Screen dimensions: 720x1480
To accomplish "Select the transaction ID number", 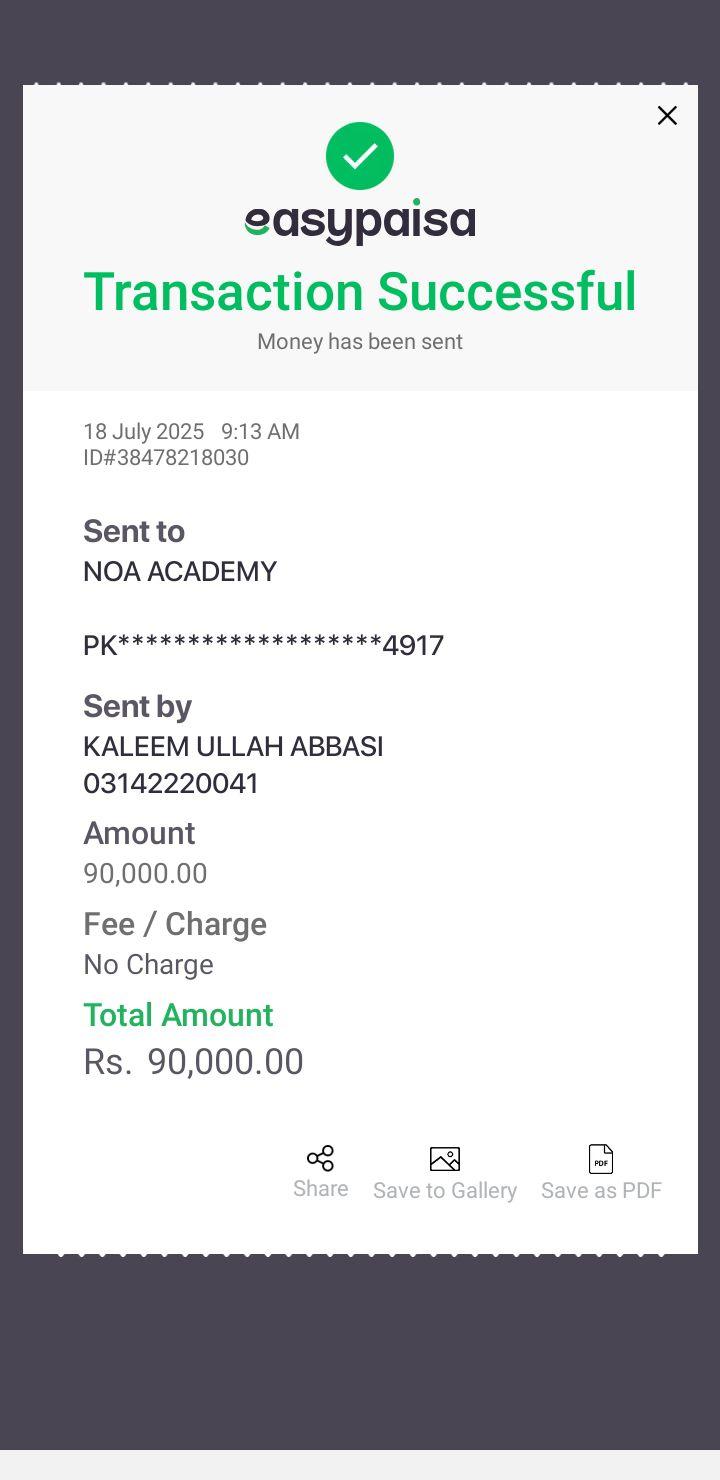I will [x=166, y=458].
